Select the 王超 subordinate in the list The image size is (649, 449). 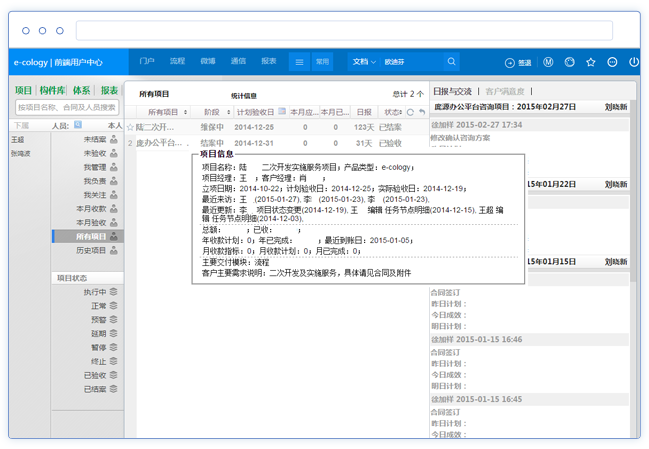click(x=18, y=140)
